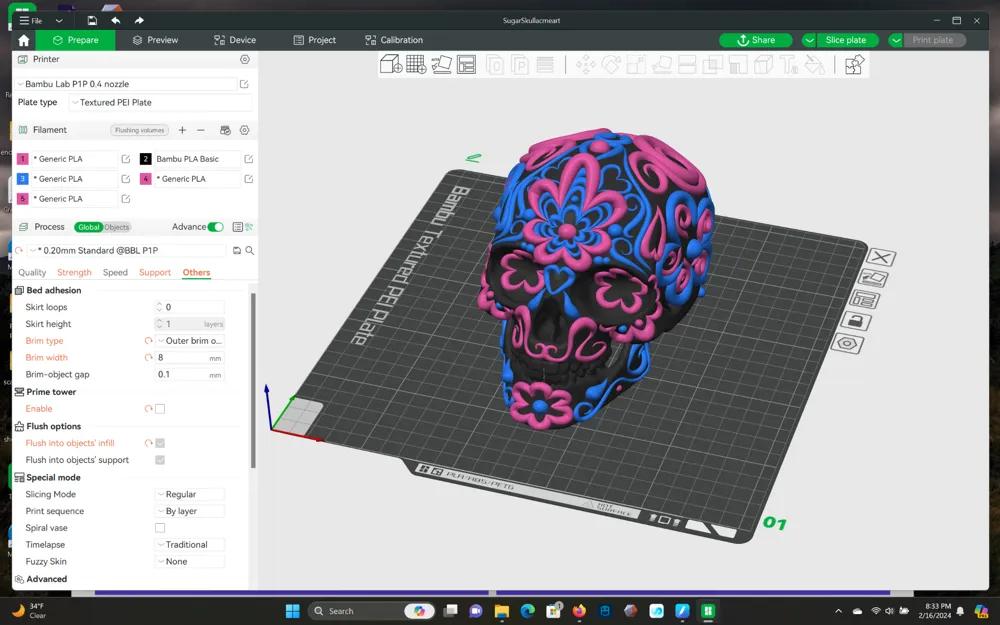Viewport: 1000px width, 625px height.
Task: Open the printer preset dropdown
Action: click(x=126, y=84)
